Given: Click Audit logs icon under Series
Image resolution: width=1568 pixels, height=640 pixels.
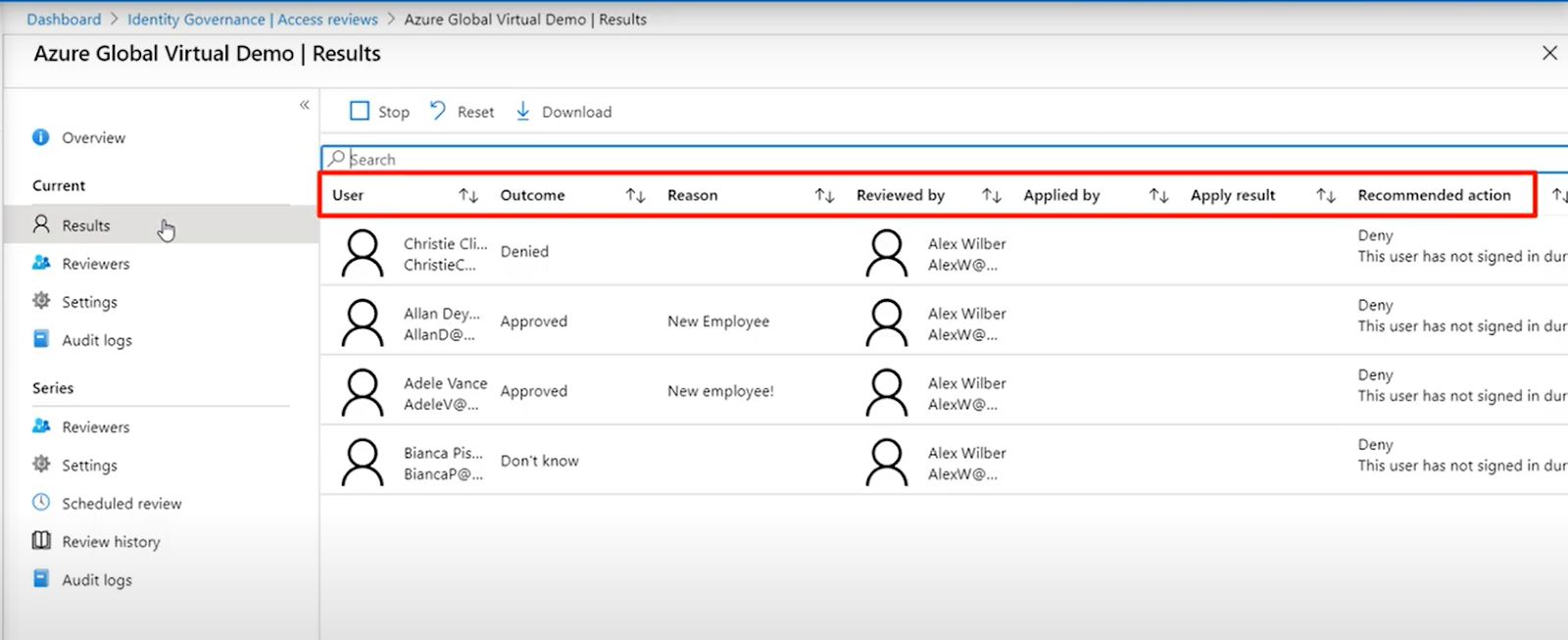Looking at the screenshot, I should [41, 579].
